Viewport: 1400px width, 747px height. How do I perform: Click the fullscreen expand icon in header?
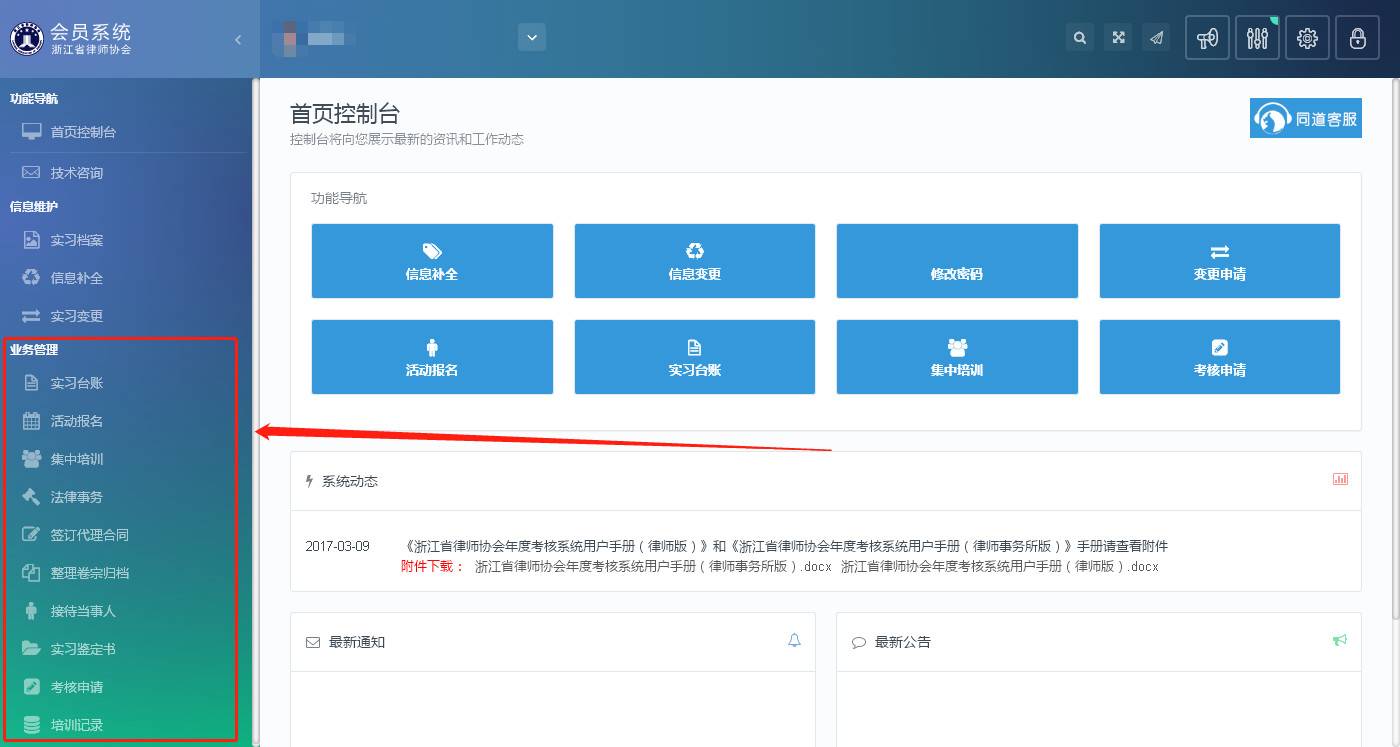point(1118,38)
